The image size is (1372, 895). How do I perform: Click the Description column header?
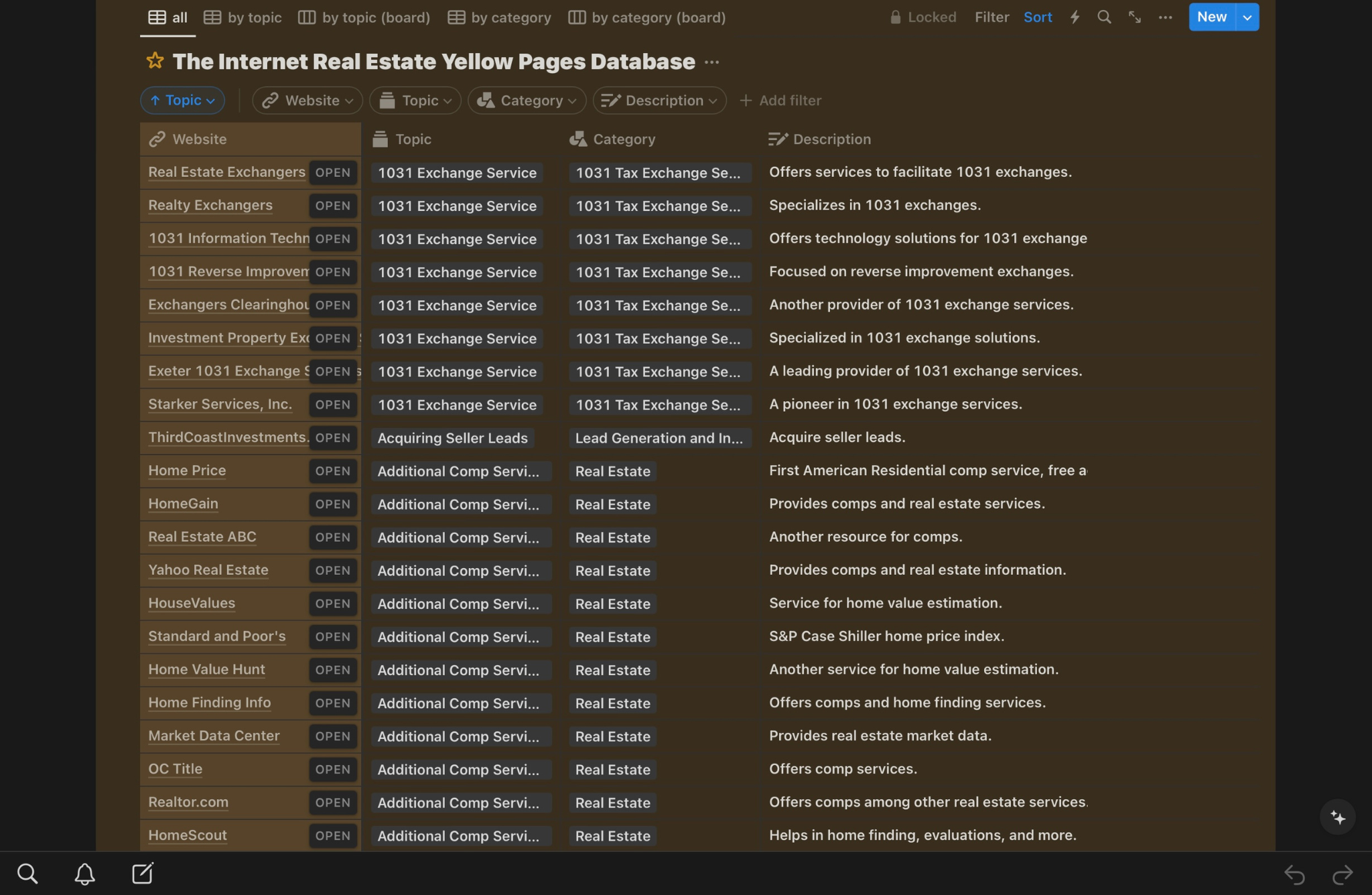(x=831, y=139)
